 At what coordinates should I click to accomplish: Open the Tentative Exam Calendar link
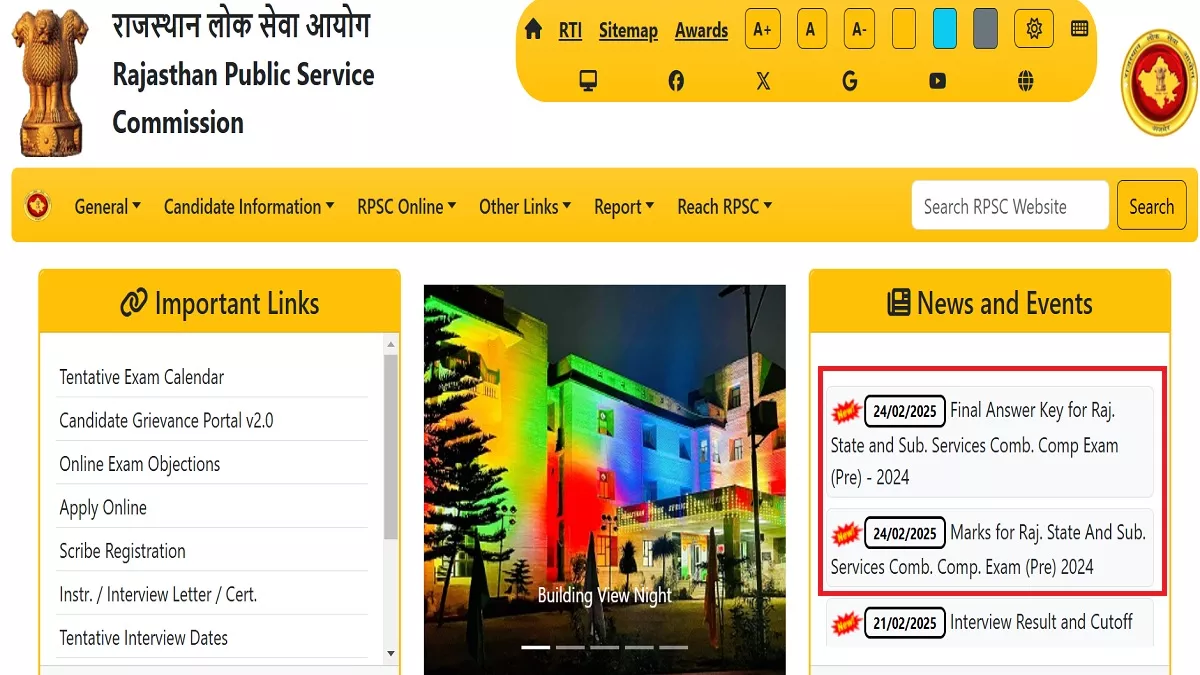(141, 377)
